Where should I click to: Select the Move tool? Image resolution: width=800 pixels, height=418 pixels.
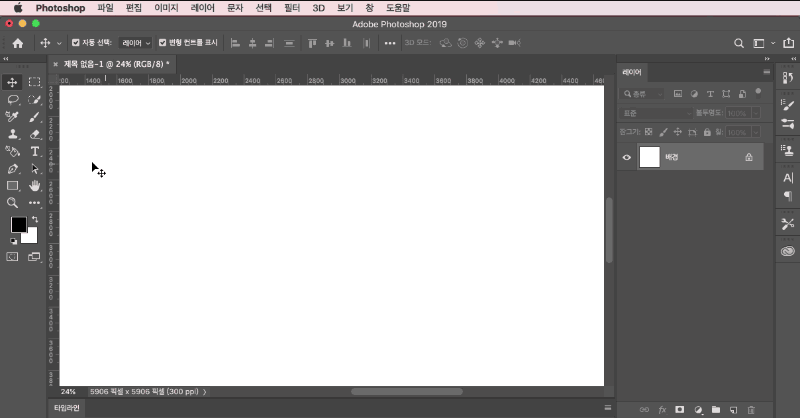click(x=12, y=82)
